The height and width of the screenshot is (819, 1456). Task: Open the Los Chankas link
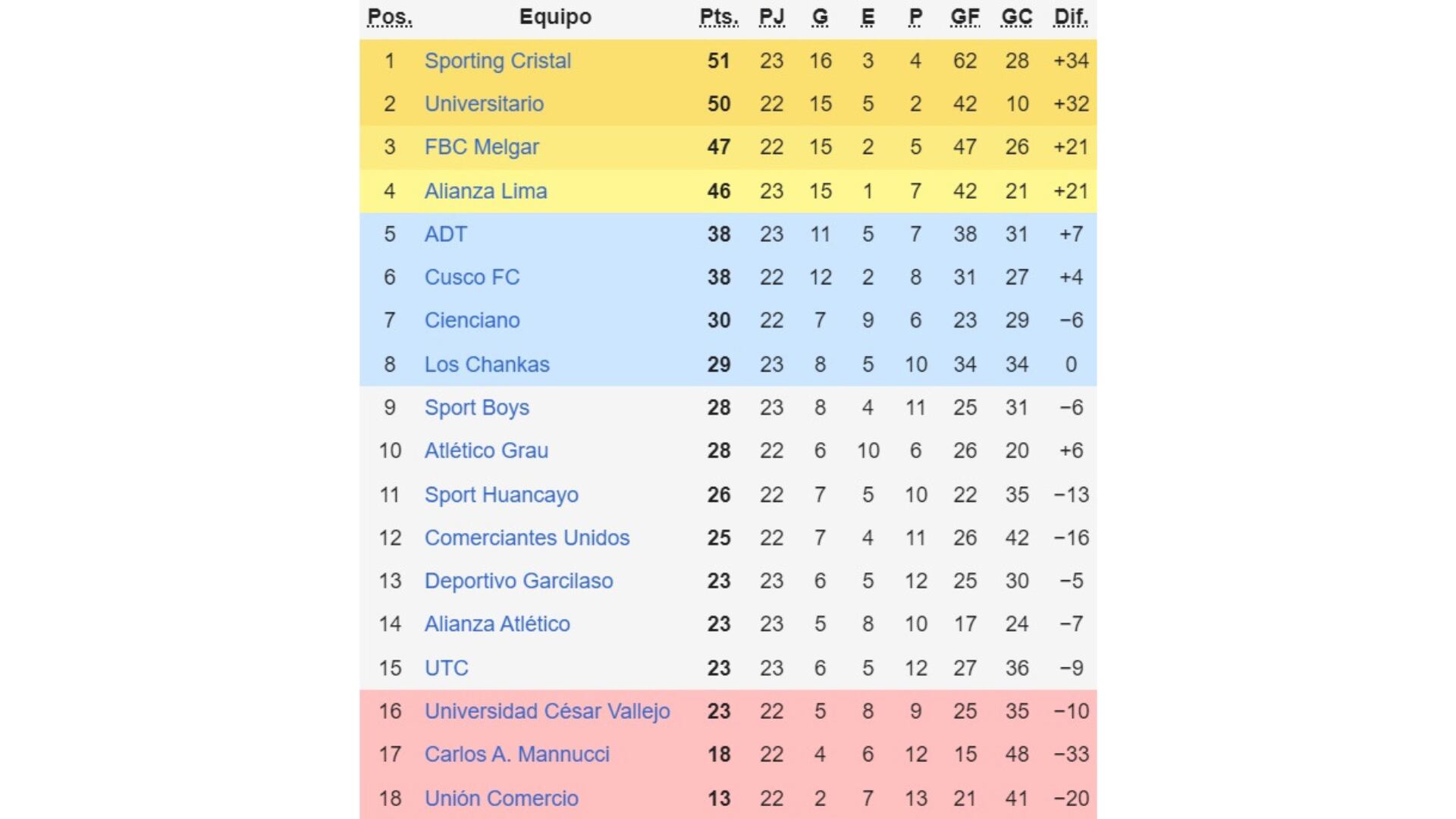click(487, 365)
